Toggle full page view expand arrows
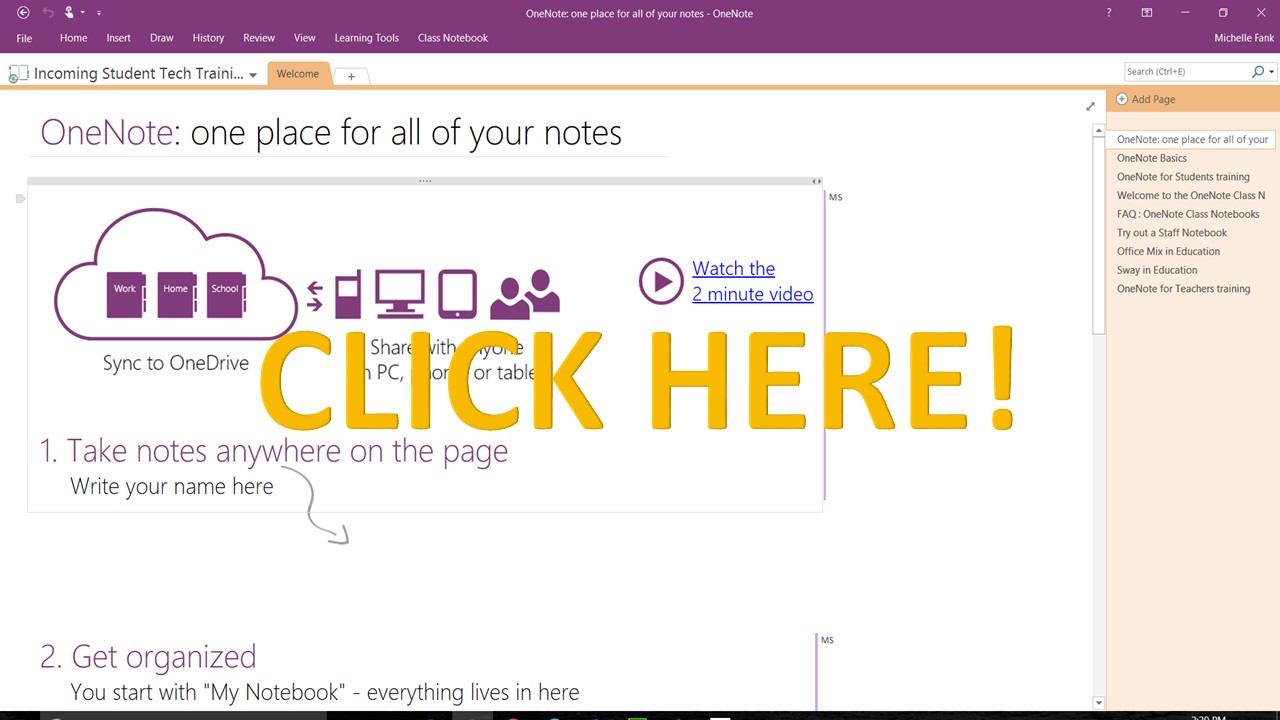 point(1090,106)
